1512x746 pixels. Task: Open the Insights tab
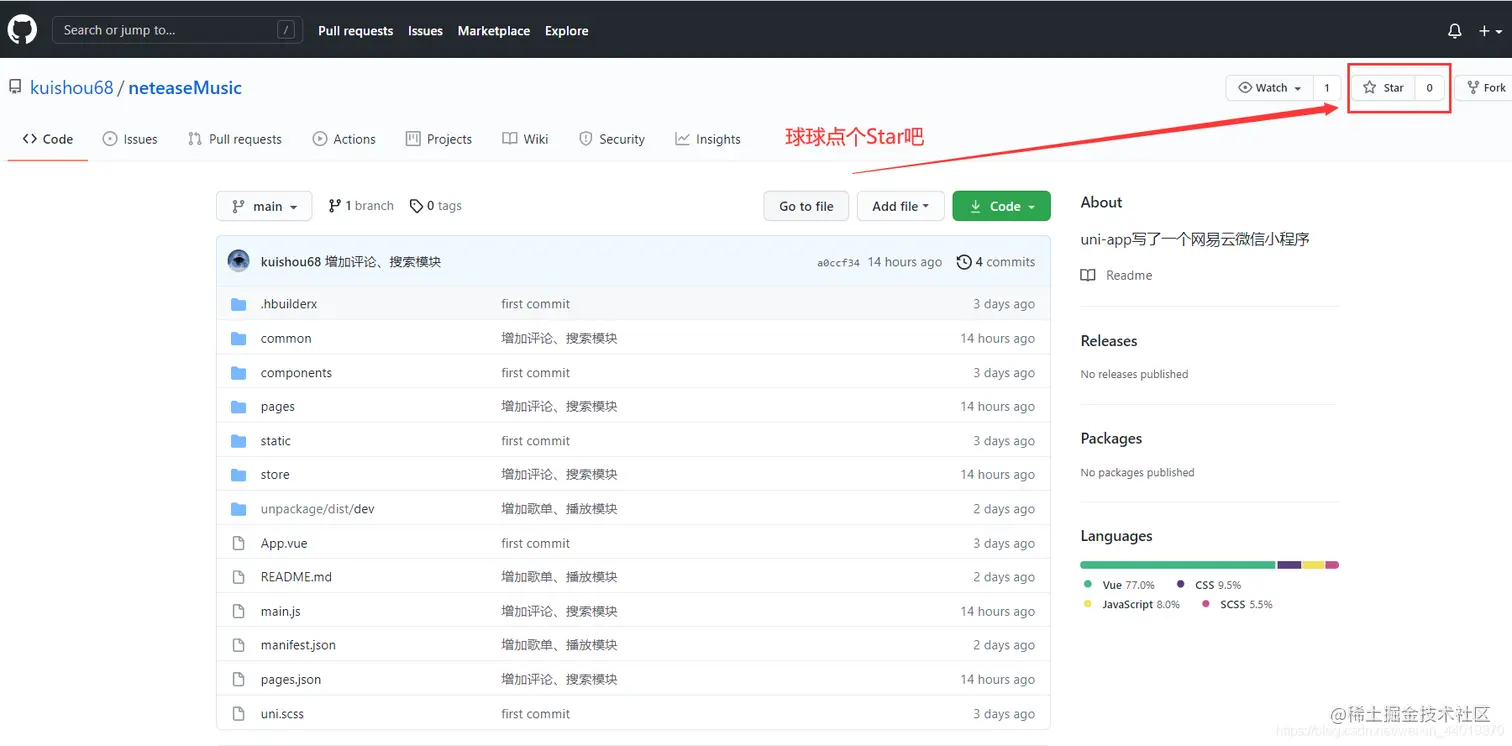708,139
